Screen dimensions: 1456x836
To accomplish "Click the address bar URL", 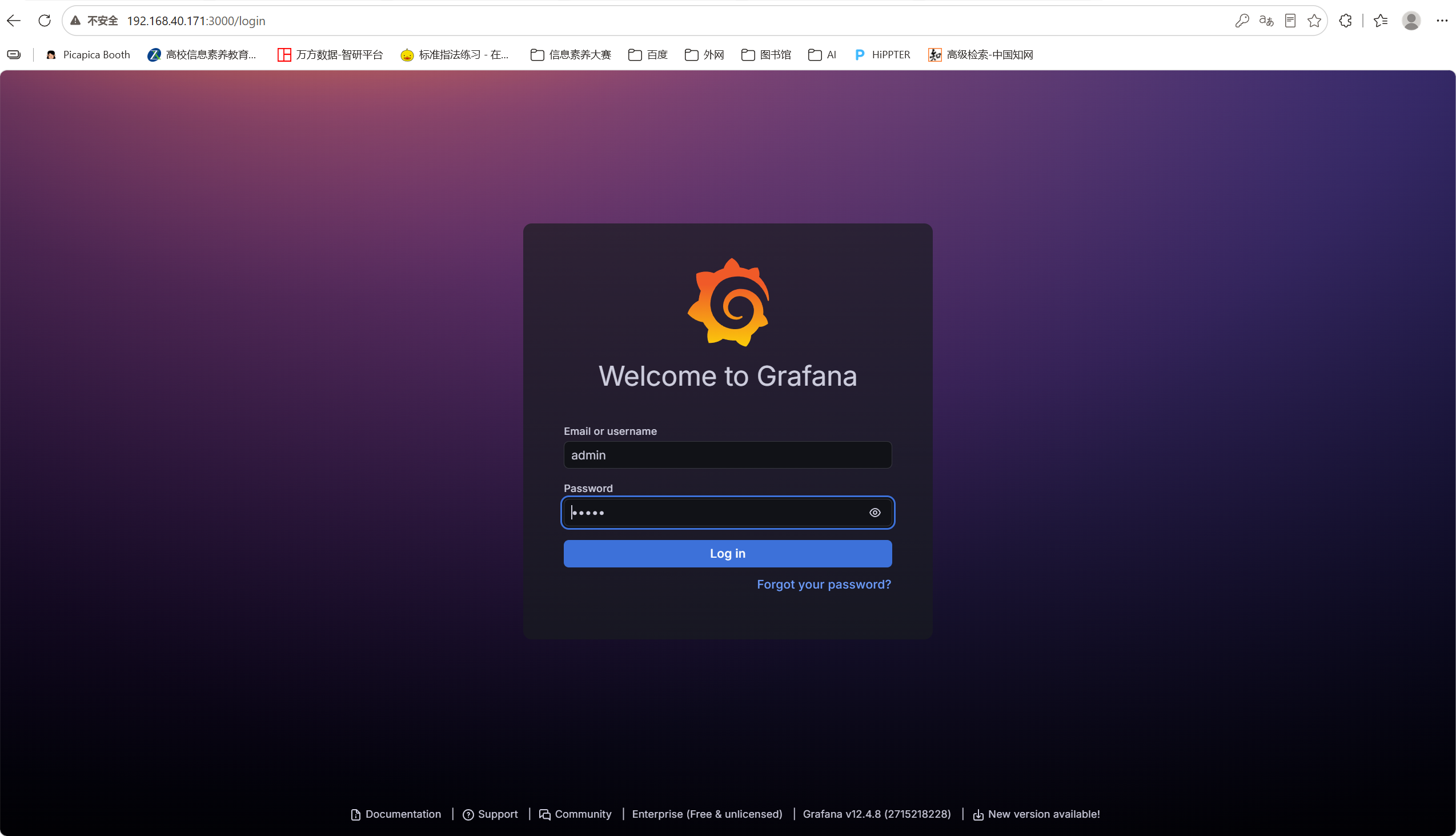I will click(196, 21).
